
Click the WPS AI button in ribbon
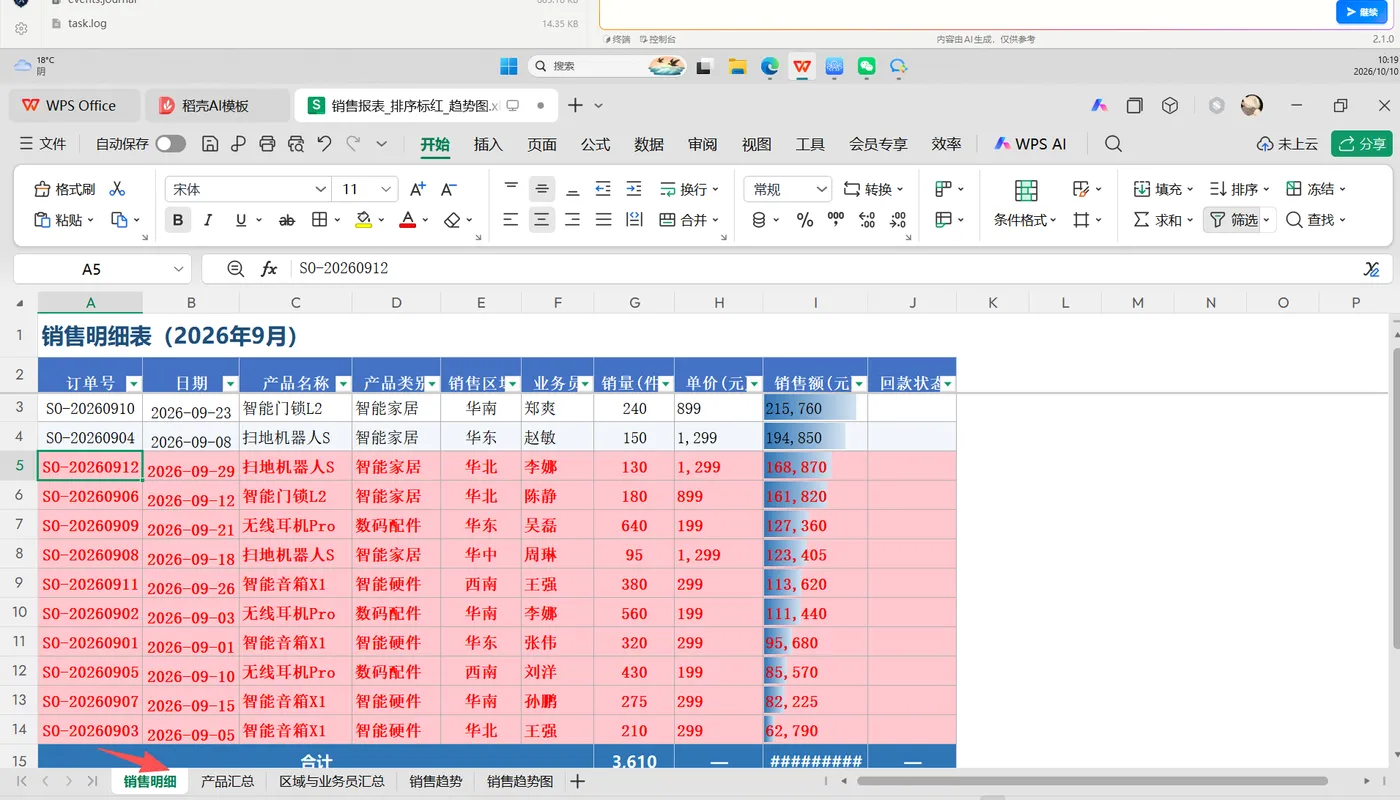[x=1030, y=144]
